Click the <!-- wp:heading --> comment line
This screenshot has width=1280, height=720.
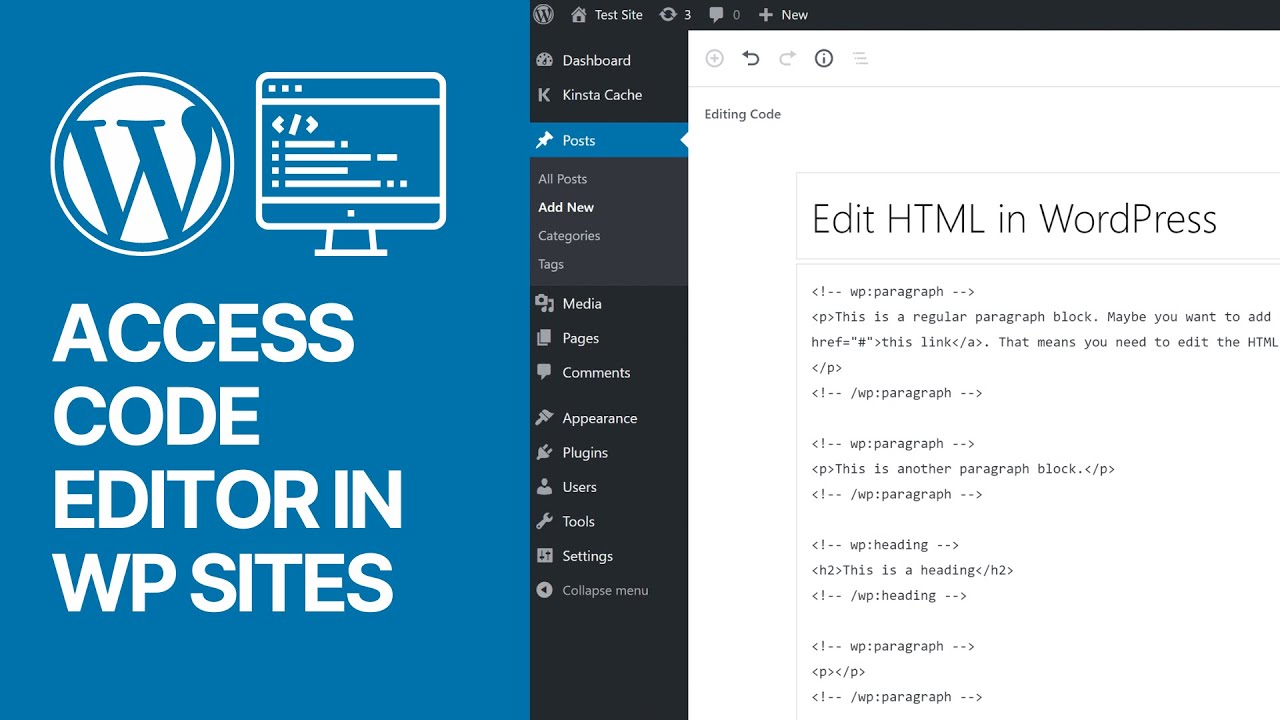pyautogui.click(x=885, y=545)
